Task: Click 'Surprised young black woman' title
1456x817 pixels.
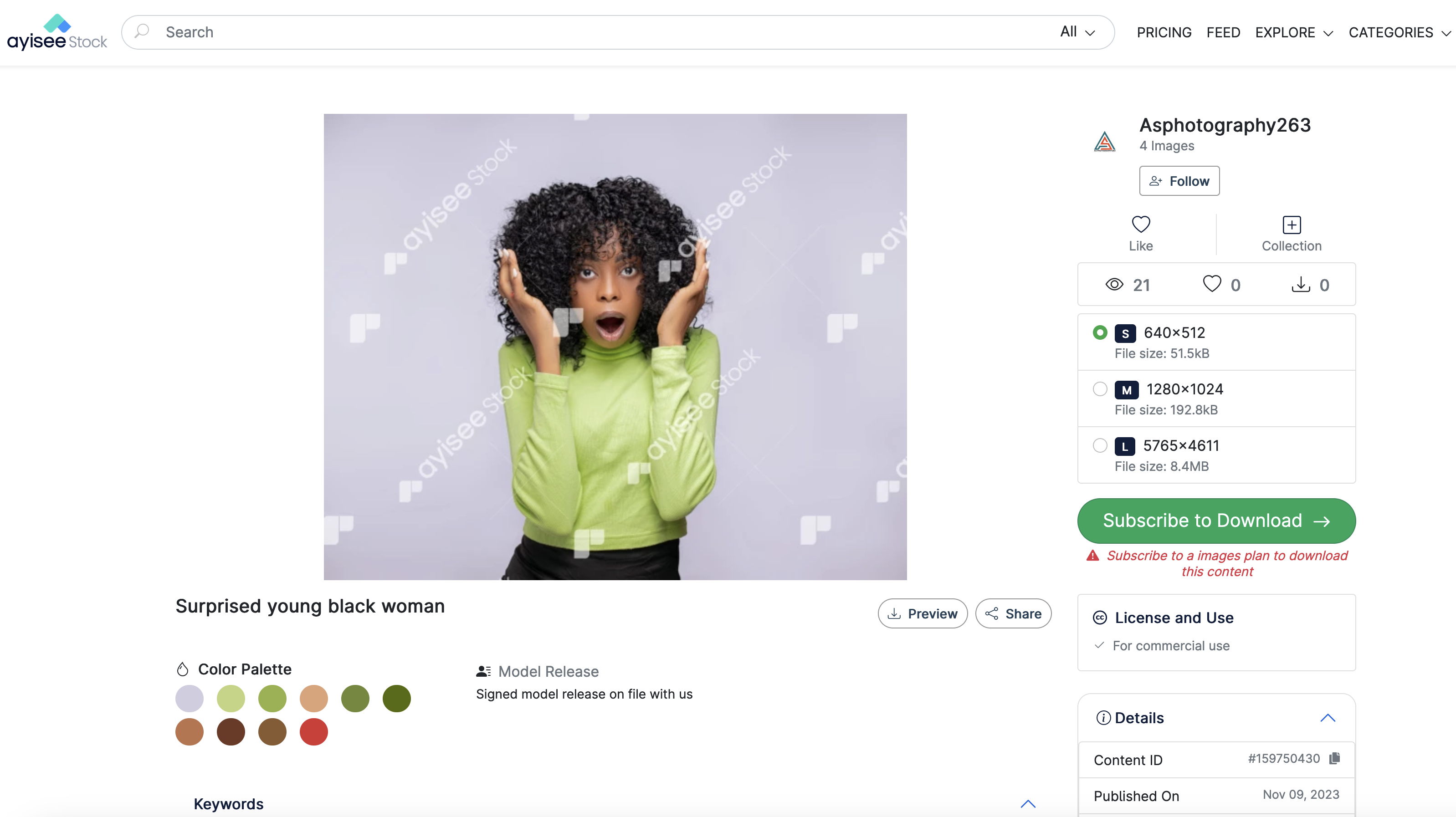Action: [310, 606]
